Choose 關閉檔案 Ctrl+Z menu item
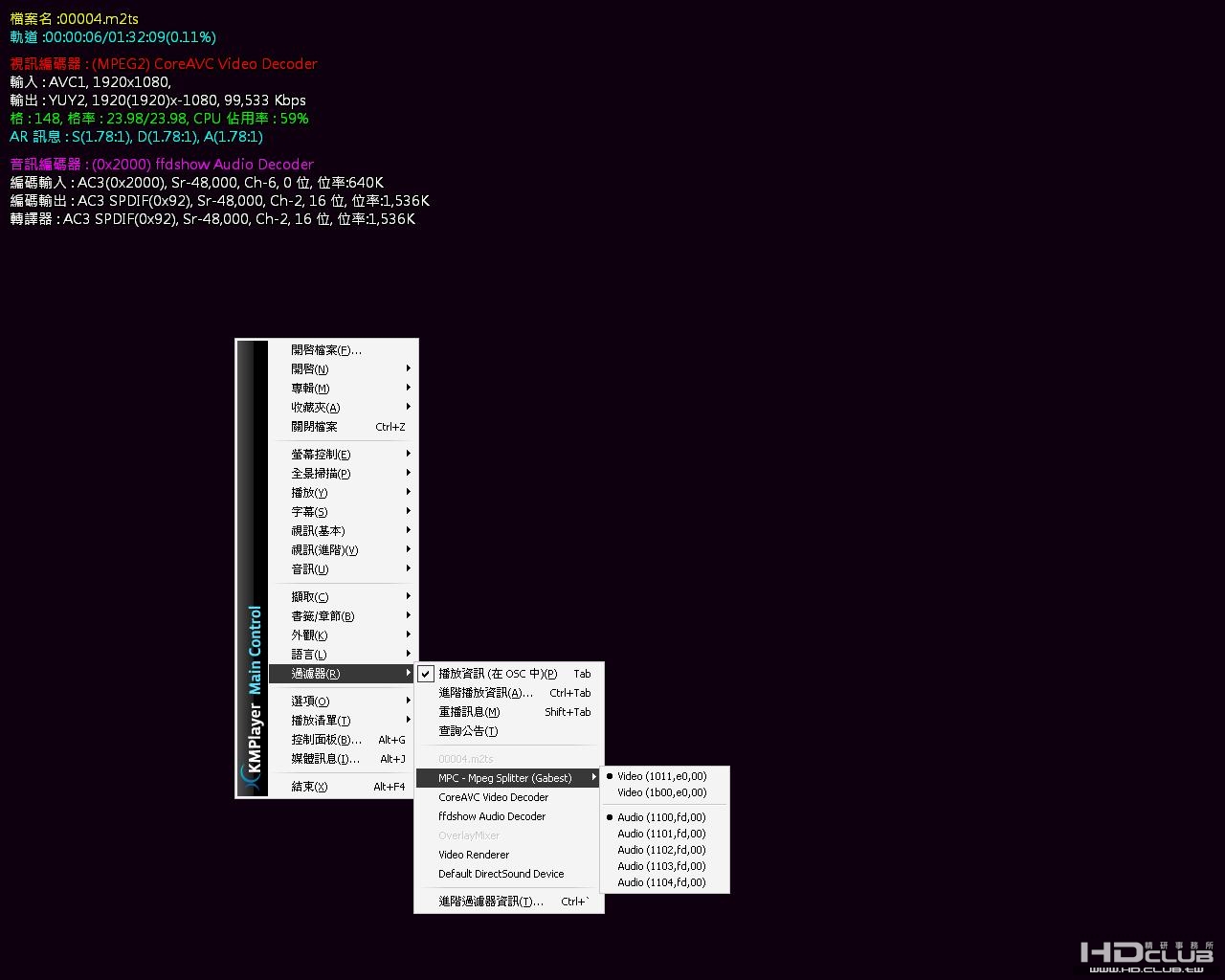 (343, 427)
